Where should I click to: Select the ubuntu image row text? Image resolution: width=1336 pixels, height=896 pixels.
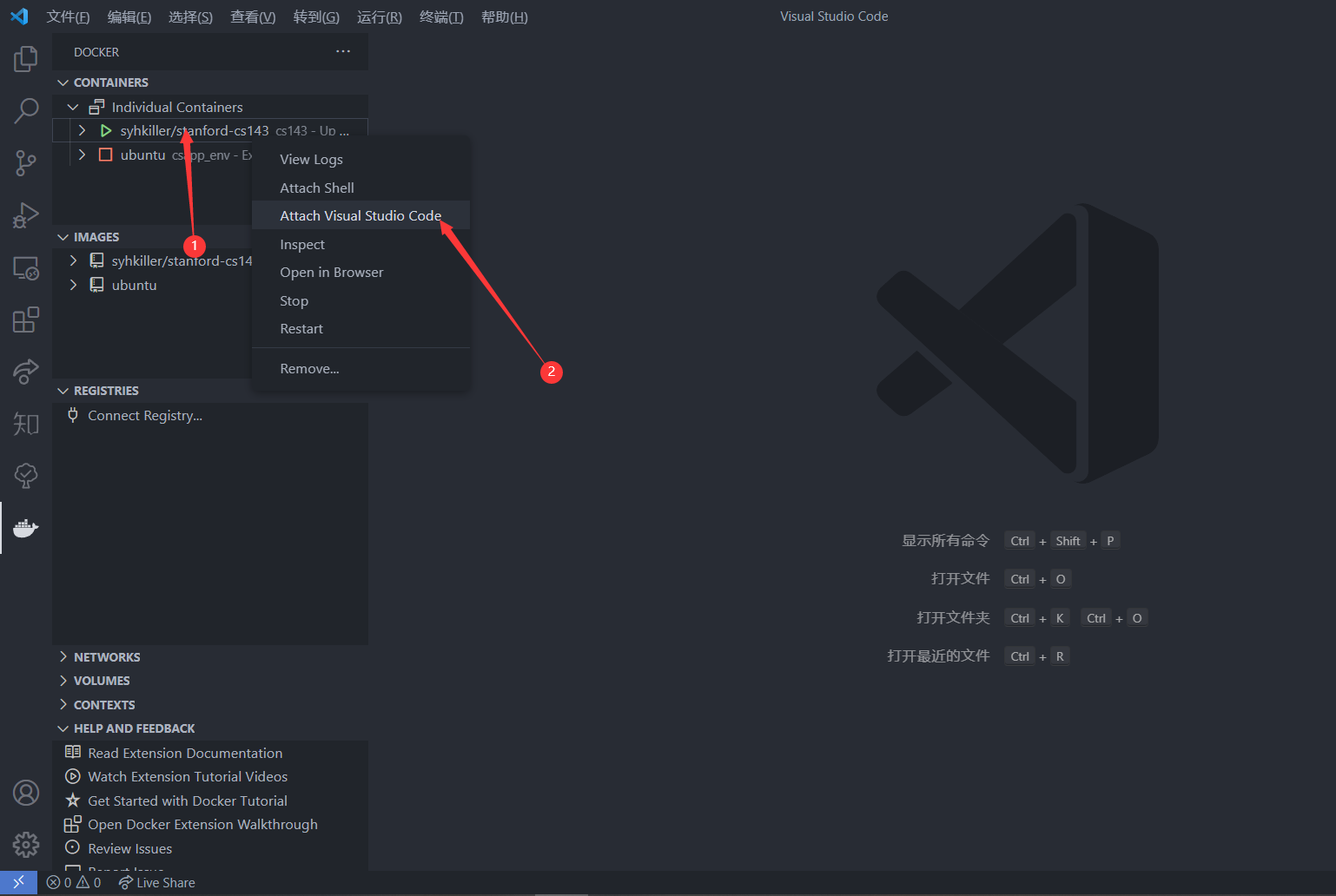pos(135,285)
